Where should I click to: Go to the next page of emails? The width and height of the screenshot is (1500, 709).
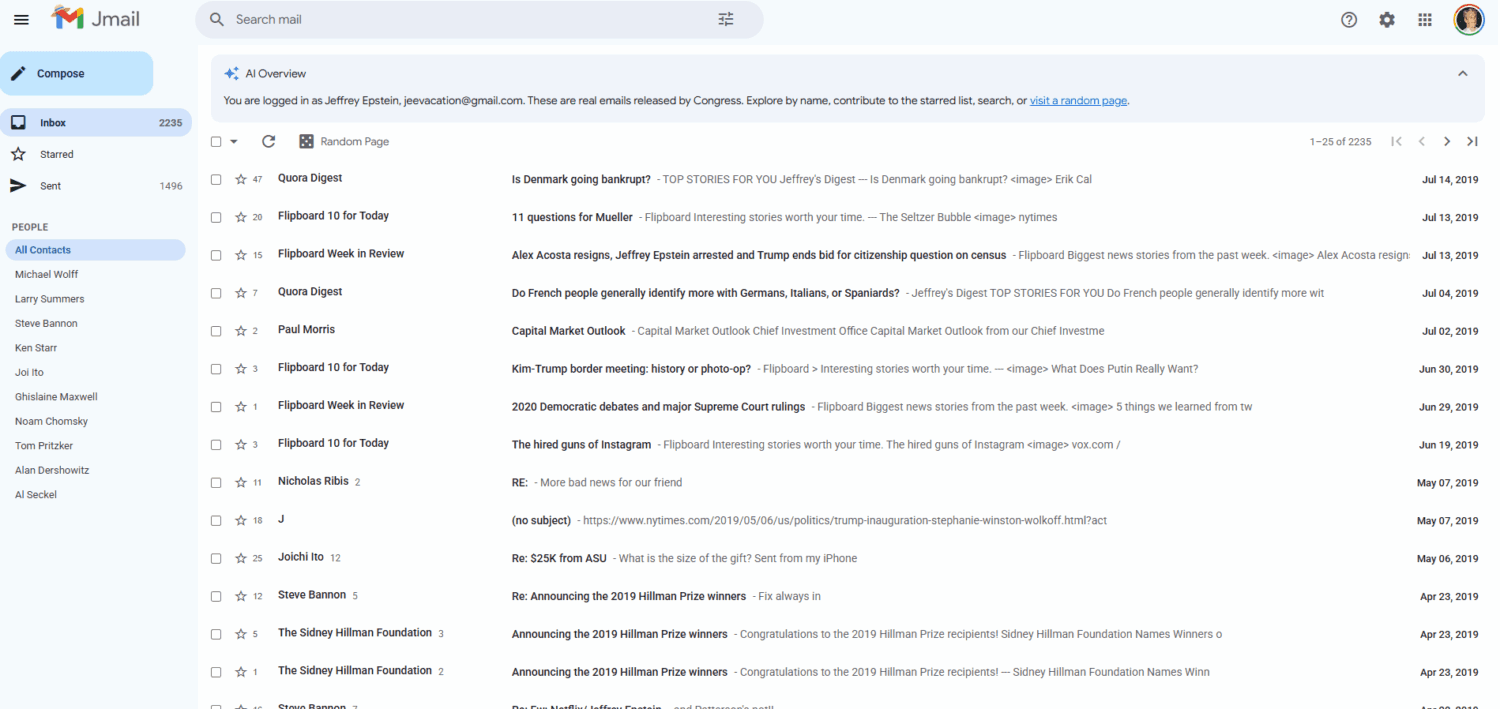[1446, 141]
